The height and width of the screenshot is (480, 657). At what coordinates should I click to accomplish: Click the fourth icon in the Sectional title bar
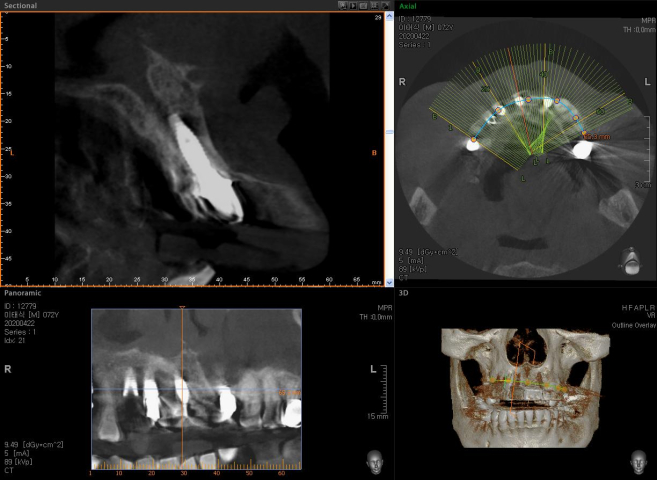(x=372, y=5)
